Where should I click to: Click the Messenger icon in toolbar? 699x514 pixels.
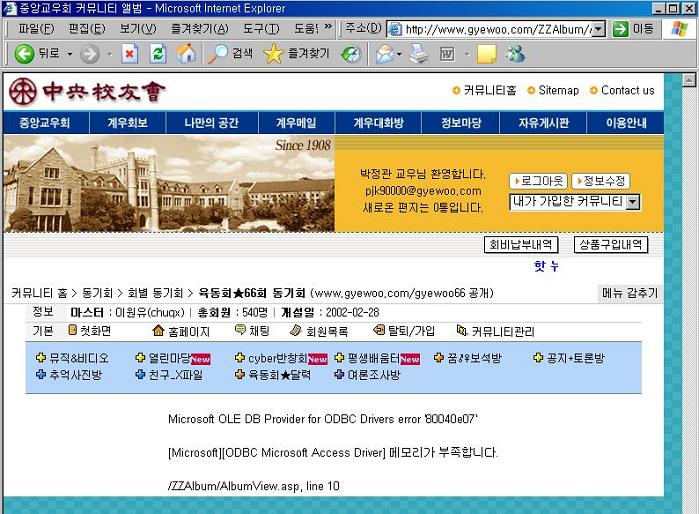click(x=515, y=54)
